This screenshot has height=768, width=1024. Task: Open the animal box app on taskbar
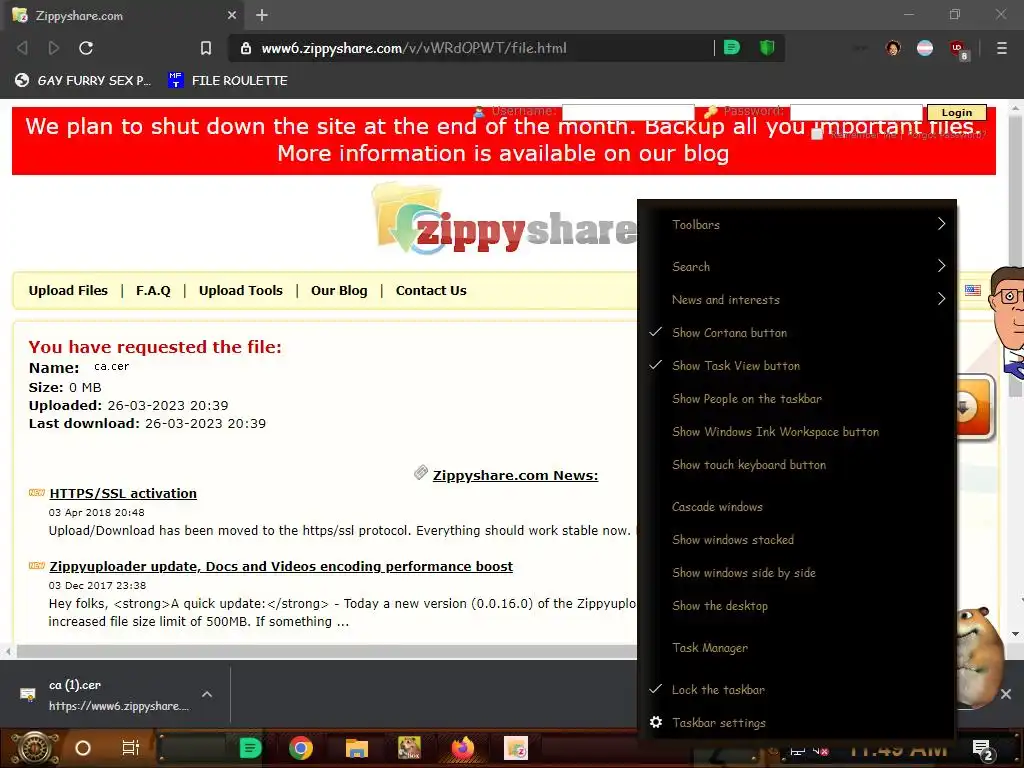click(x=409, y=748)
